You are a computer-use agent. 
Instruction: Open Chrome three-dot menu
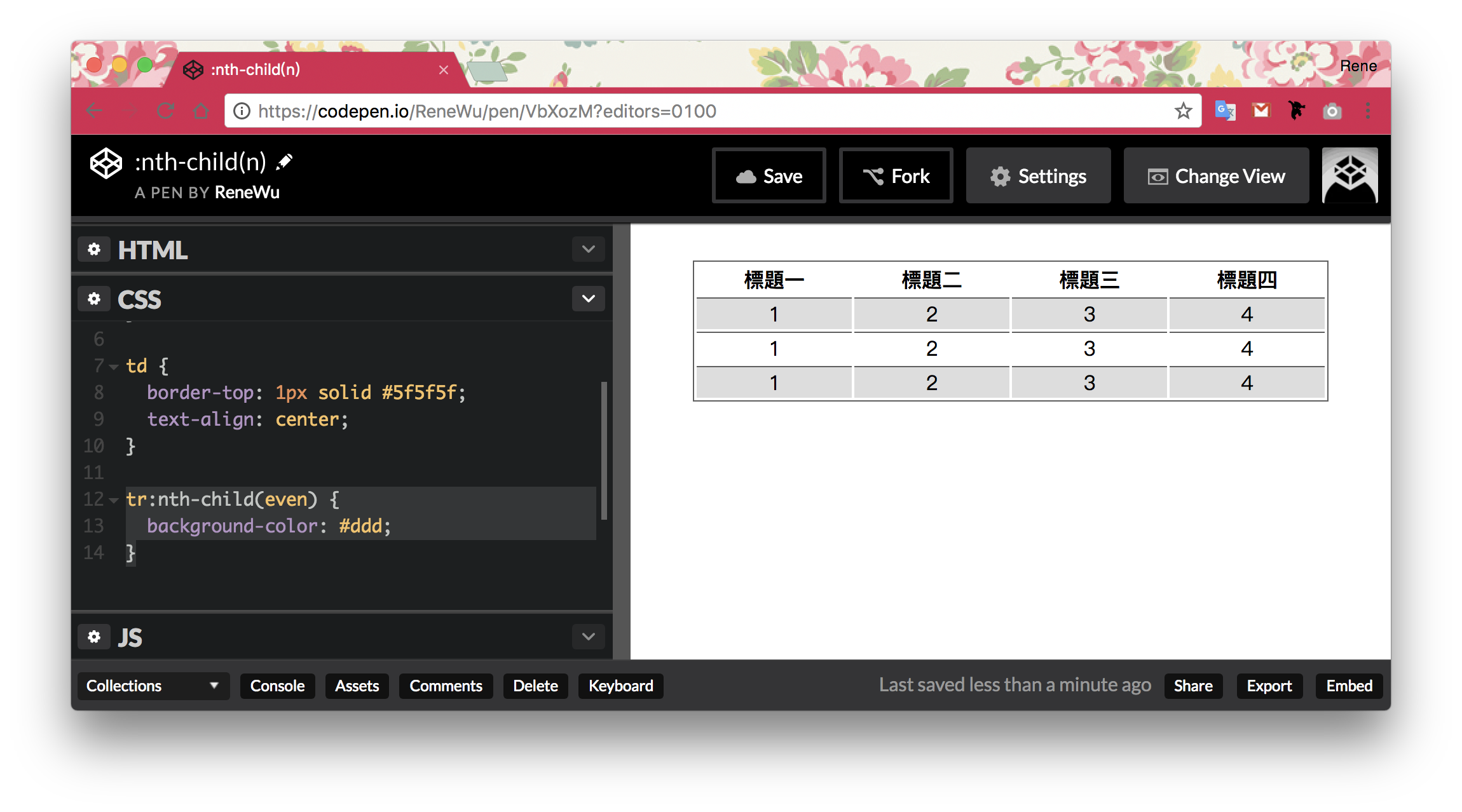1368,111
